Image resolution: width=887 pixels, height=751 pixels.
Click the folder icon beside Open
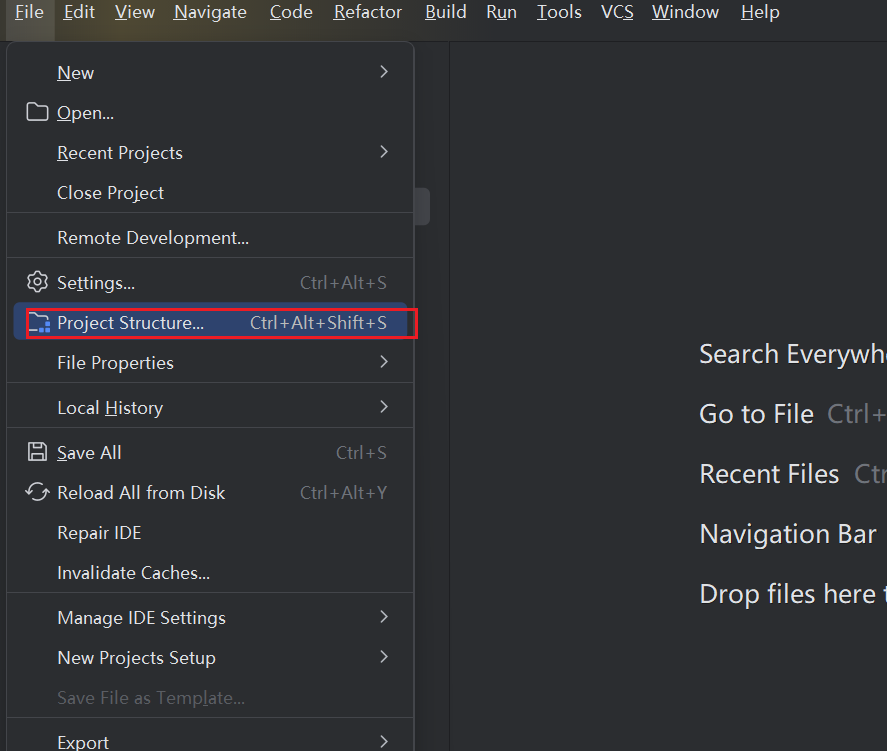pos(37,112)
